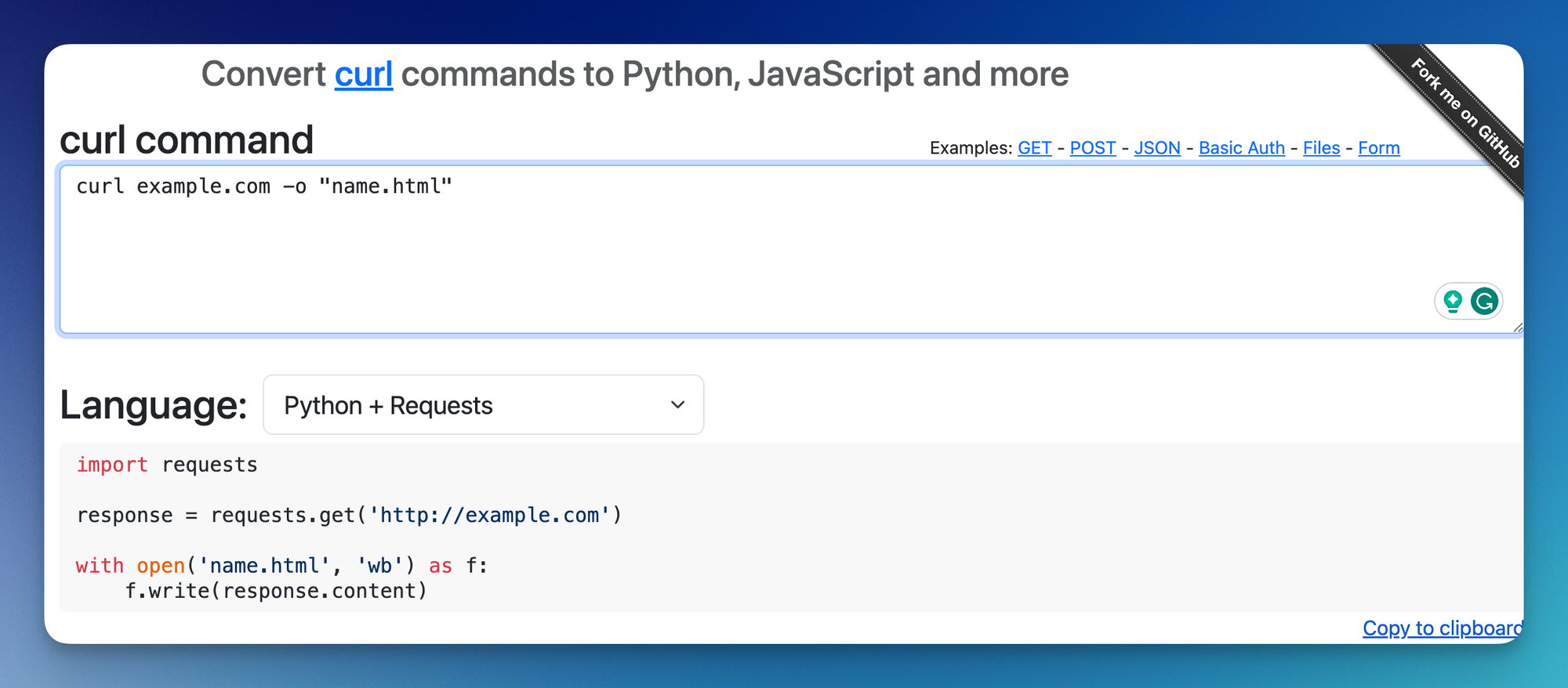Load the GET example

1034,148
